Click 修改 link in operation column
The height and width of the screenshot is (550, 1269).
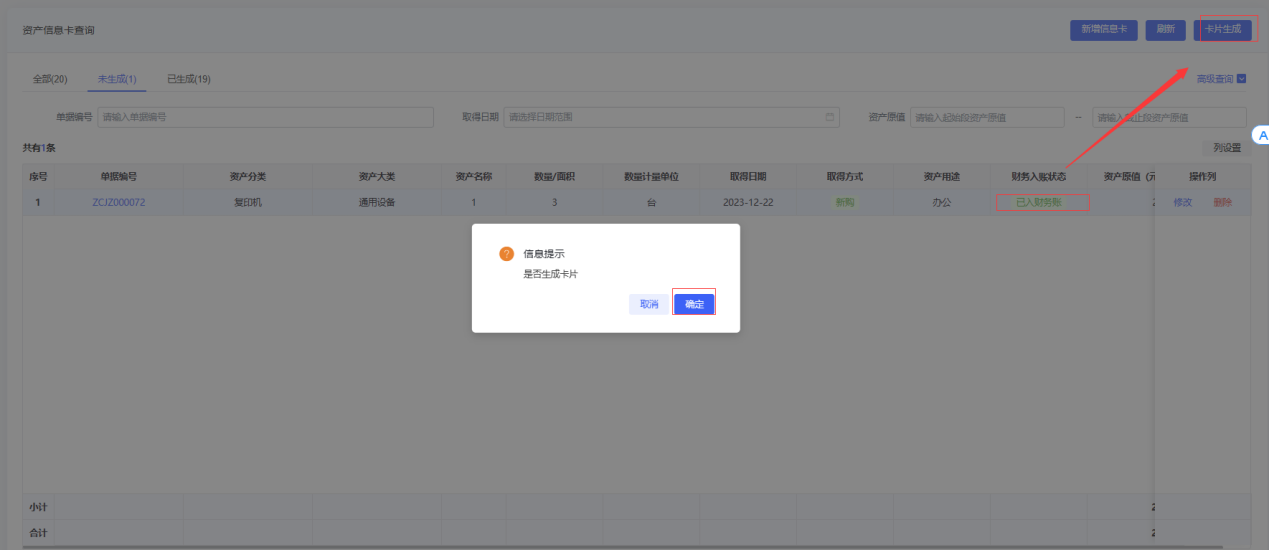click(1182, 202)
